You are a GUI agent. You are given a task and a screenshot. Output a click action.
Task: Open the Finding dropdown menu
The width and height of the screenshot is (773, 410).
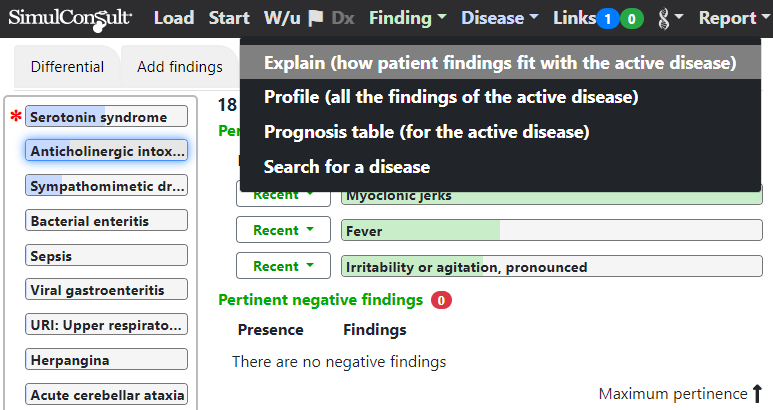(x=407, y=18)
